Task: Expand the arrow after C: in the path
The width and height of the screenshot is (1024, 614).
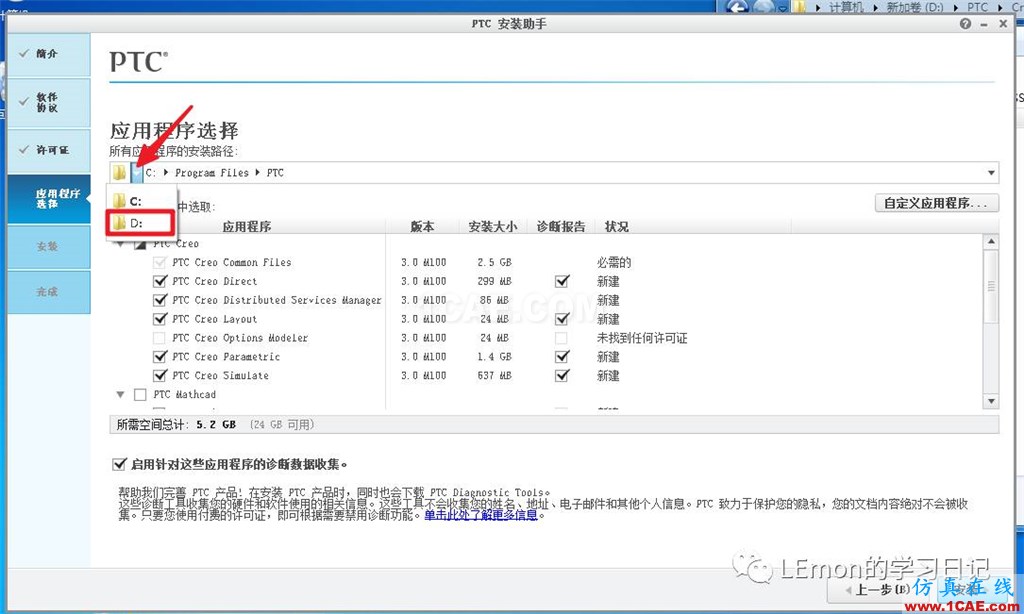Action: click(165, 173)
